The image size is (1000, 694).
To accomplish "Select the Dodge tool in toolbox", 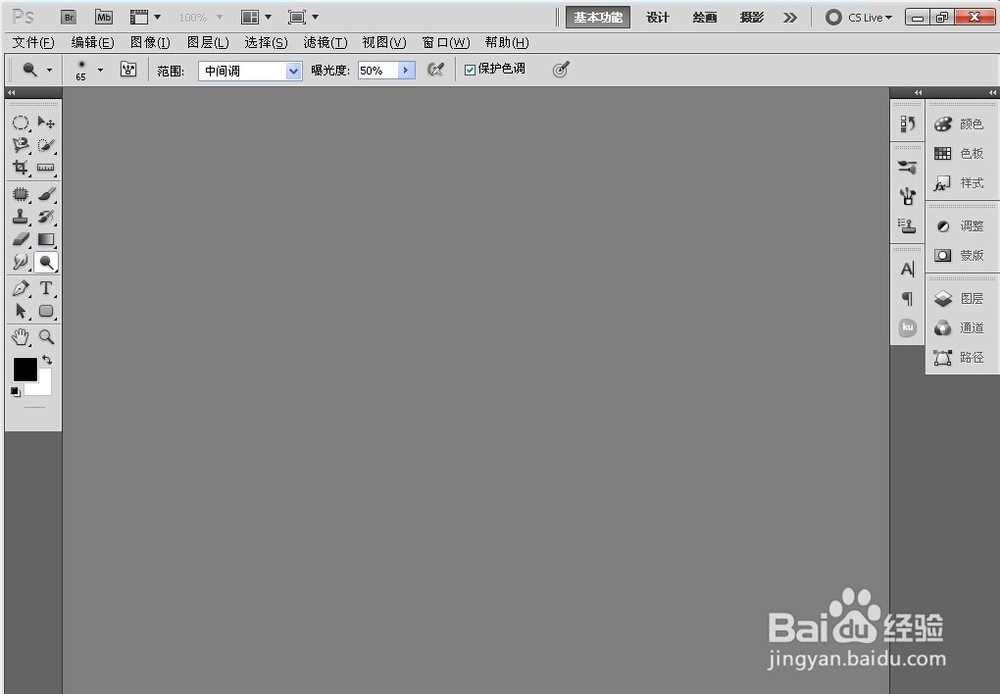I will point(46,262).
